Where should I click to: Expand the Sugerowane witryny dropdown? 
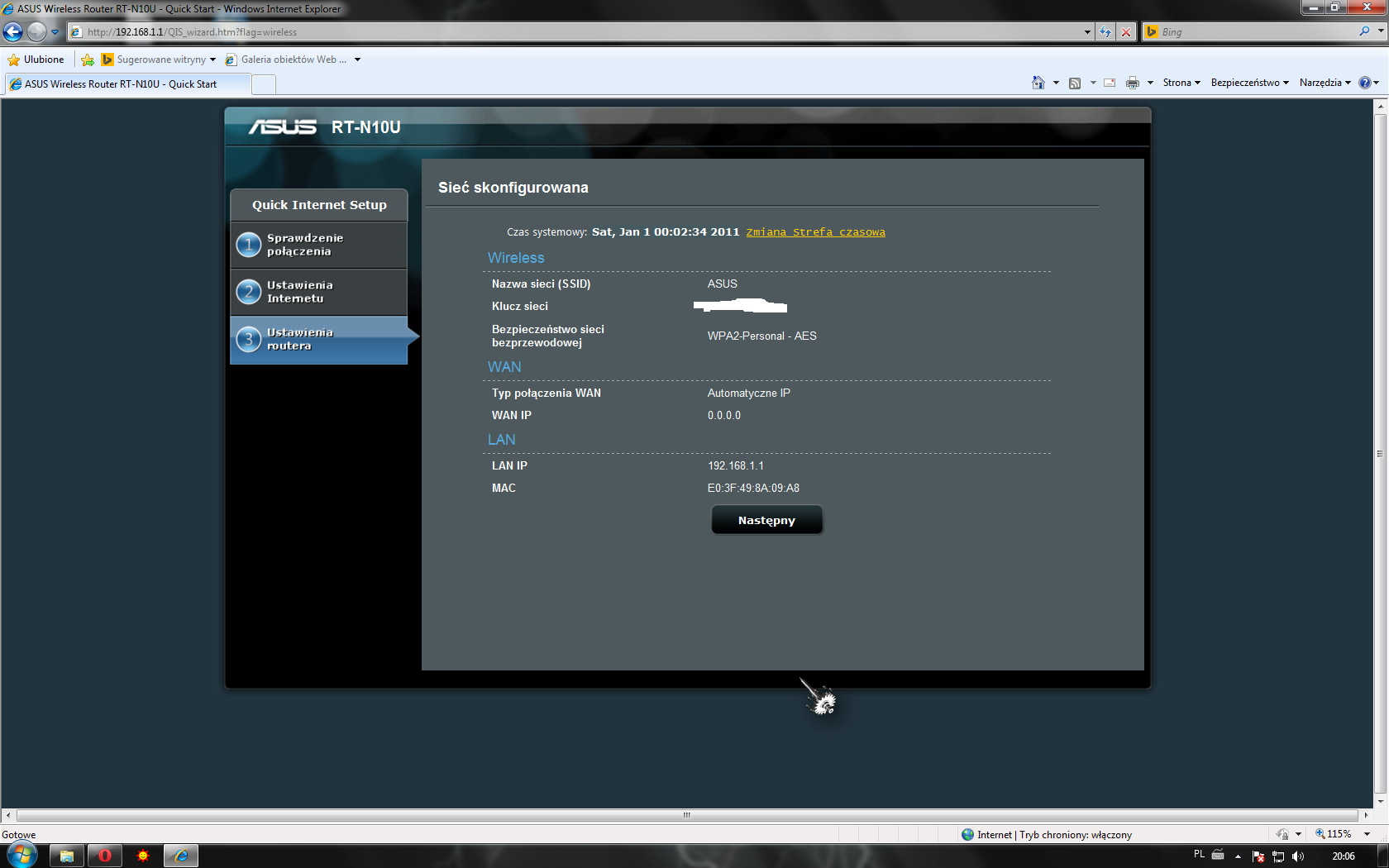coord(212,60)
